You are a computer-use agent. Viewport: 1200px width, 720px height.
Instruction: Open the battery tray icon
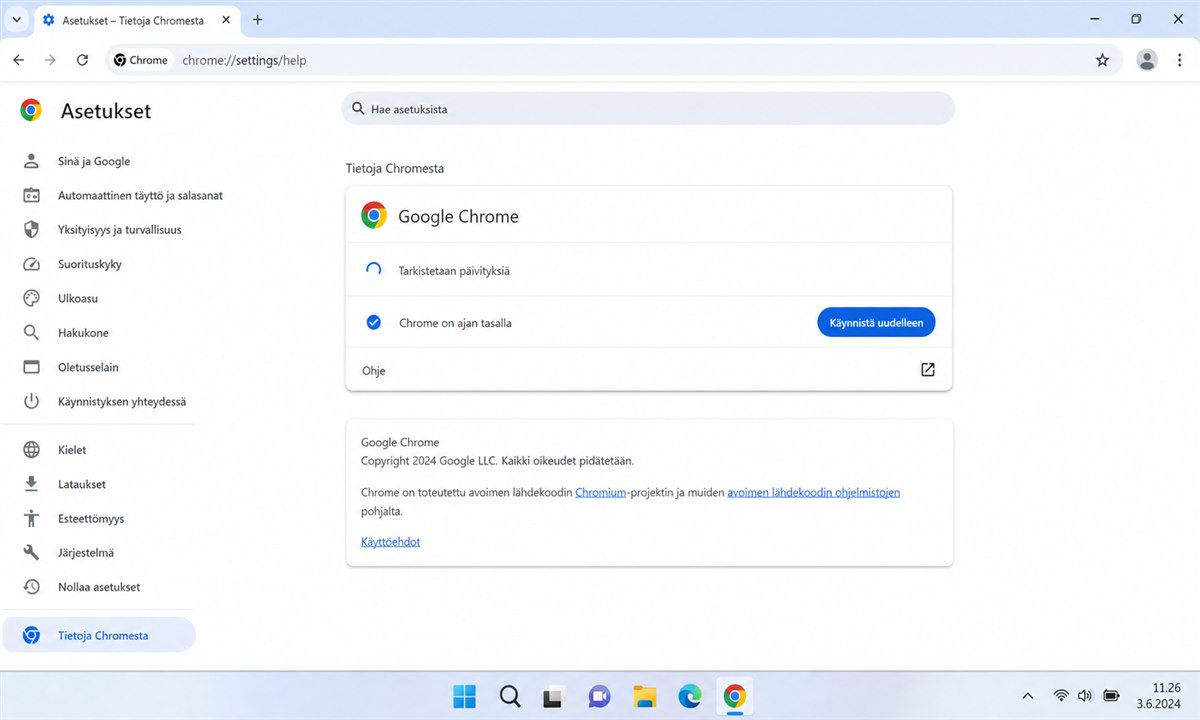point(1111,695)
